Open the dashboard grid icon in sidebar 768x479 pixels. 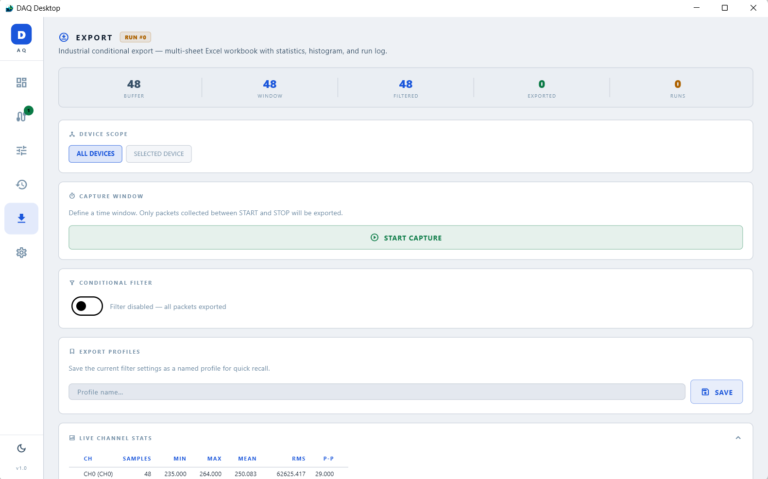[21, 82]
